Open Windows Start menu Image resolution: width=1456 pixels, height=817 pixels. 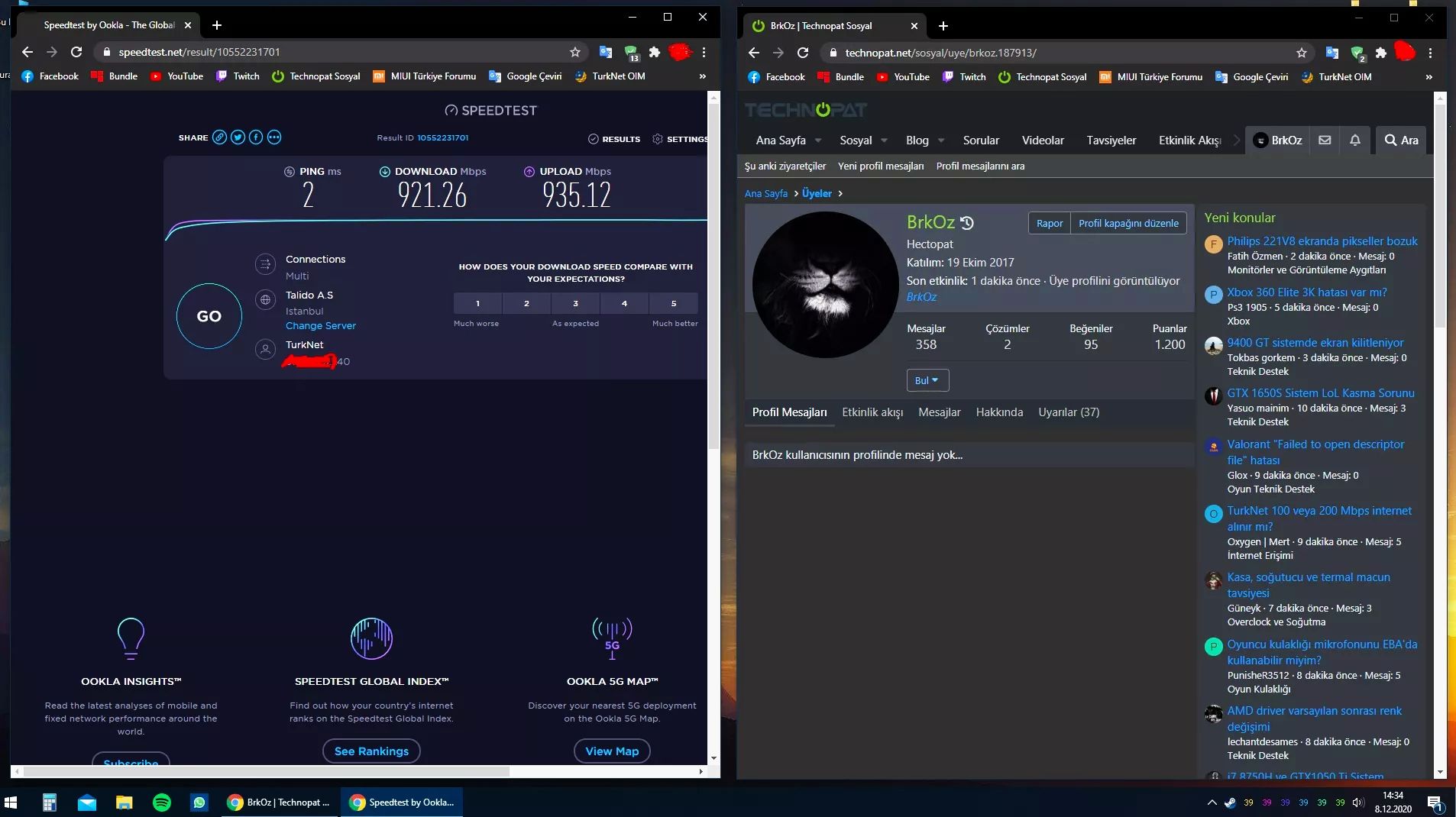point(11,802)
